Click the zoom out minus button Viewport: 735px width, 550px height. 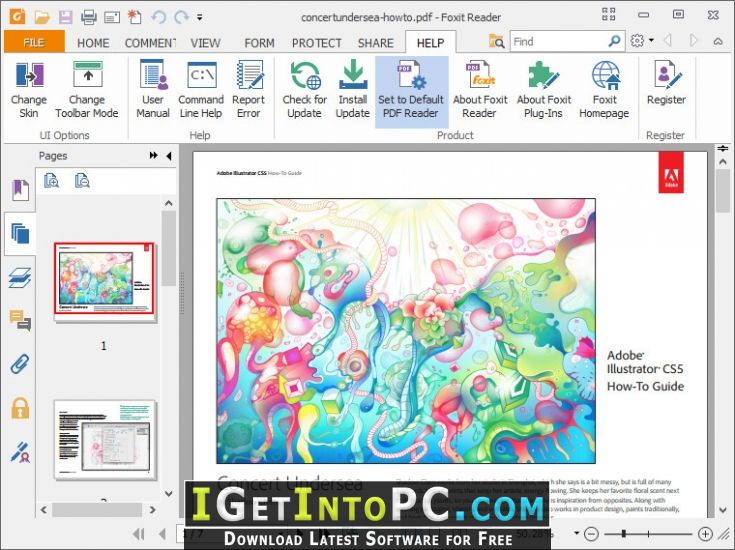(x=592, y=534)
